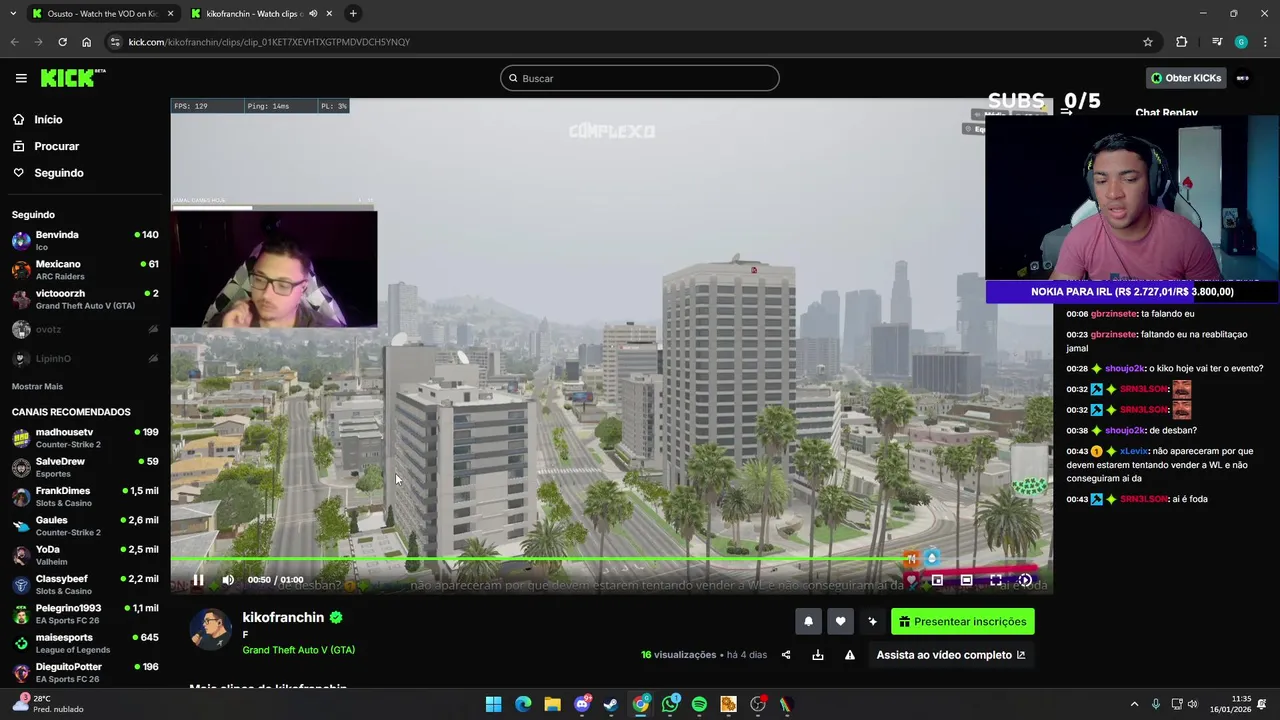The width and height of the screenshot is (1280, 720).
Task: Mute the video volume
Action: click(x=228, y=580)
